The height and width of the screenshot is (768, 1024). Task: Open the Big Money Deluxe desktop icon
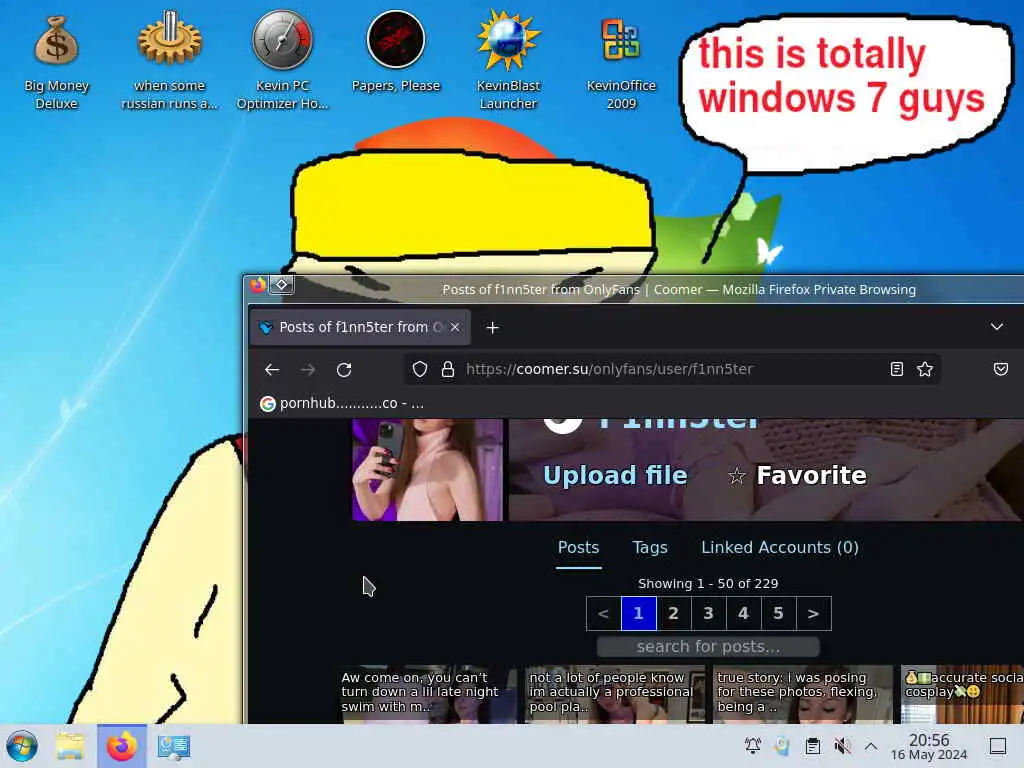coord(56,61)
